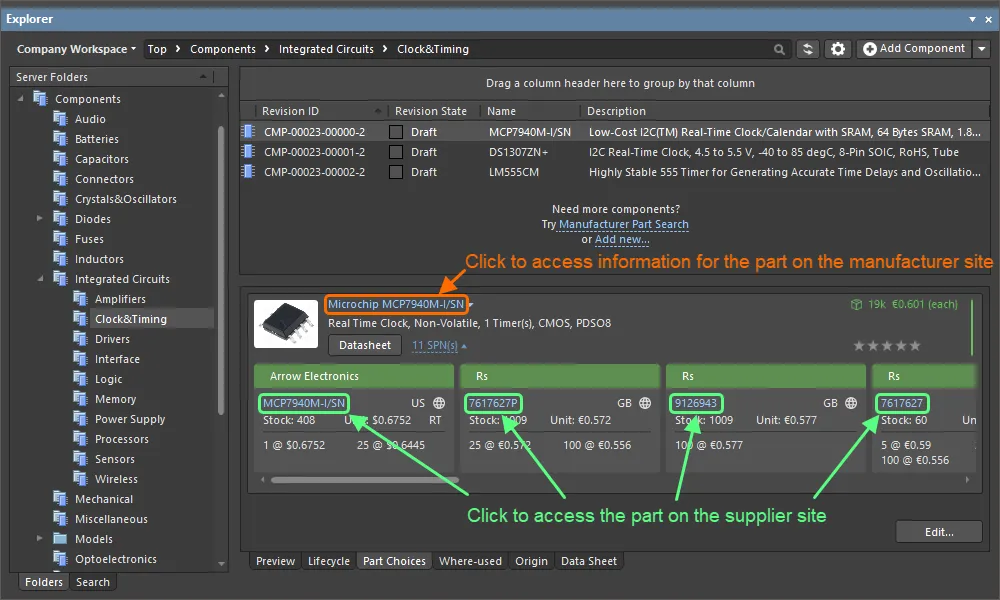Open the Optoelectronics folder
1000x600 pixels.
(x=115, y=559)
